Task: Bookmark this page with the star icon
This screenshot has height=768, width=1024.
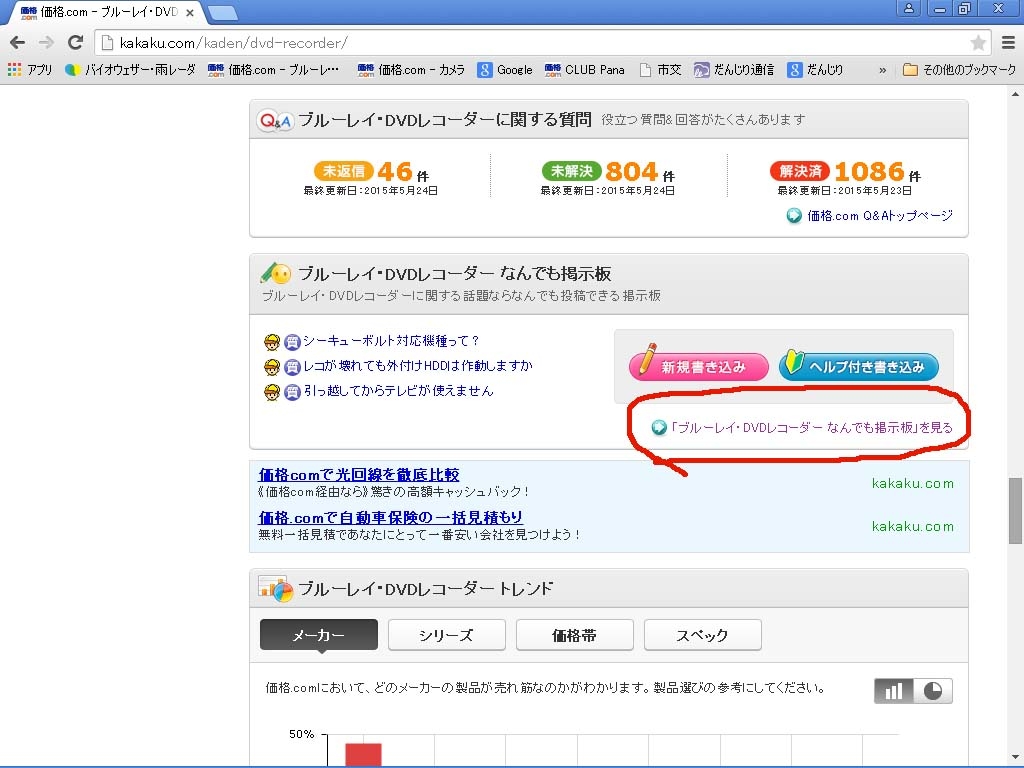Action: (978, 43)
